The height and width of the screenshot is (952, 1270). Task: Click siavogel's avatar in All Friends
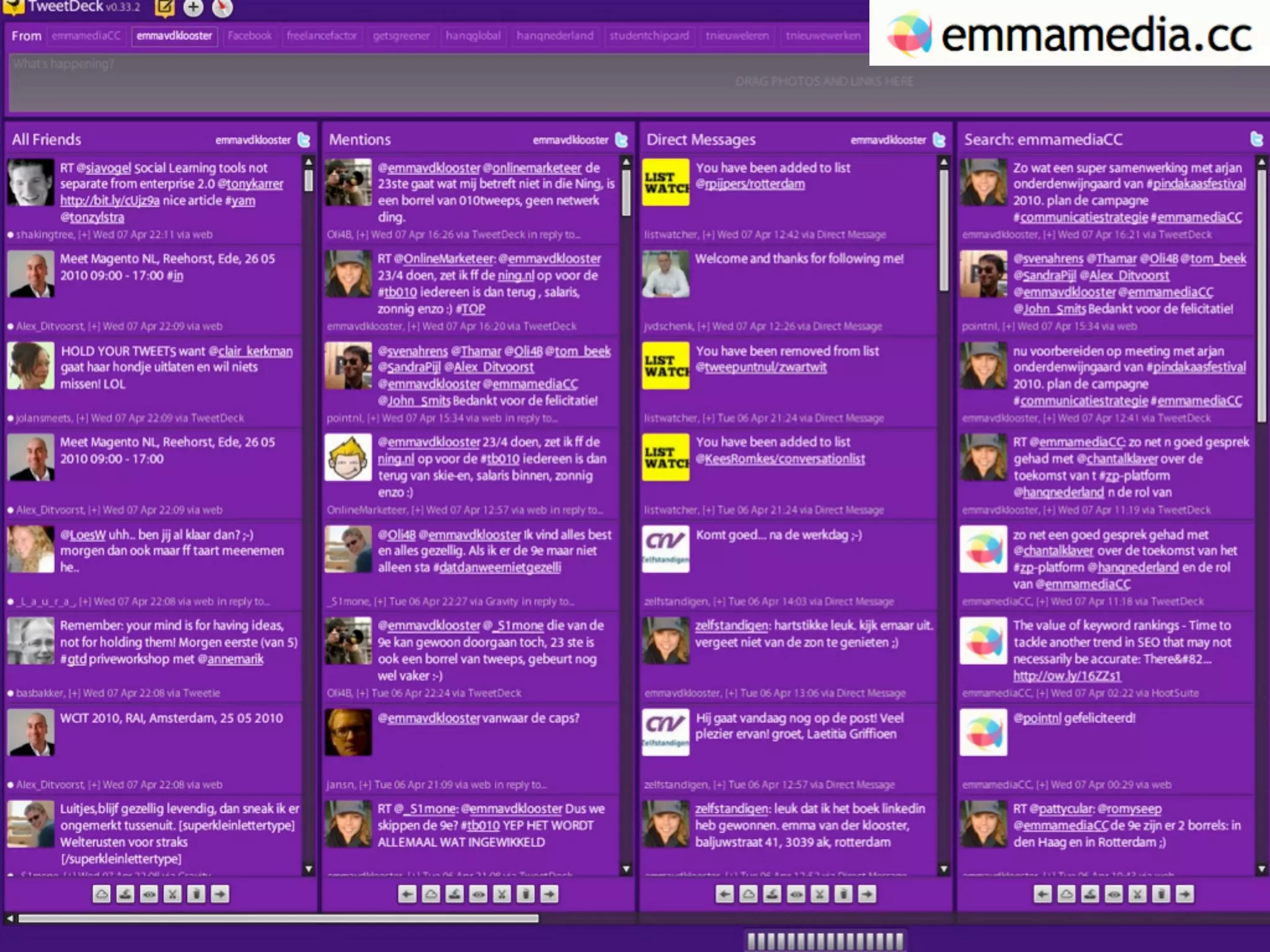pos(30,182)
